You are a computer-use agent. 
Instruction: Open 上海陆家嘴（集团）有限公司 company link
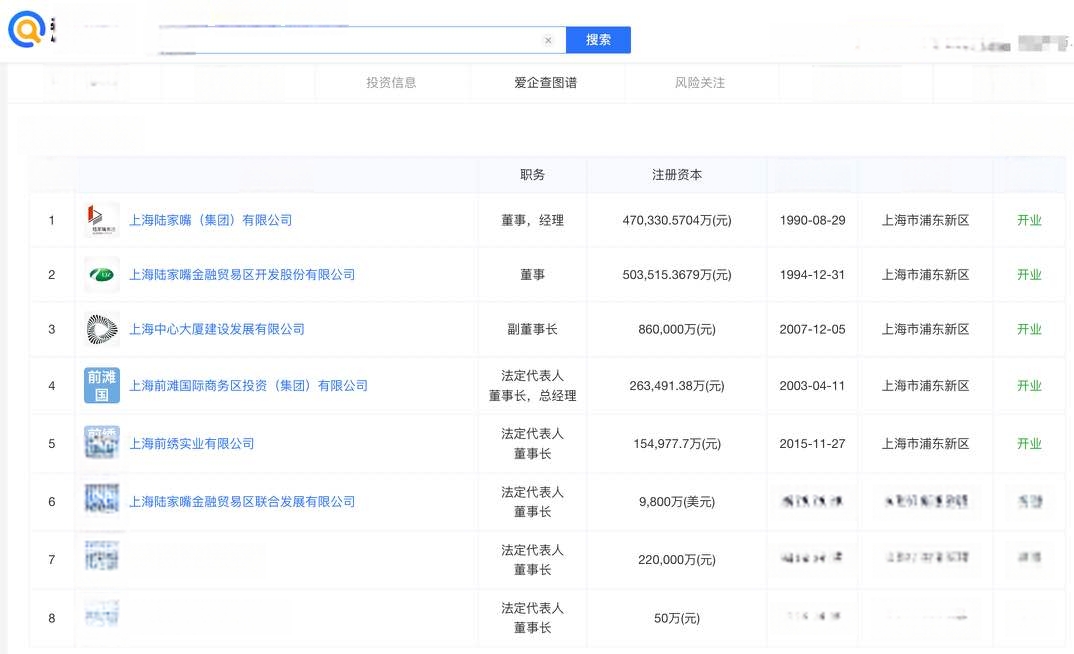(211, 220)
